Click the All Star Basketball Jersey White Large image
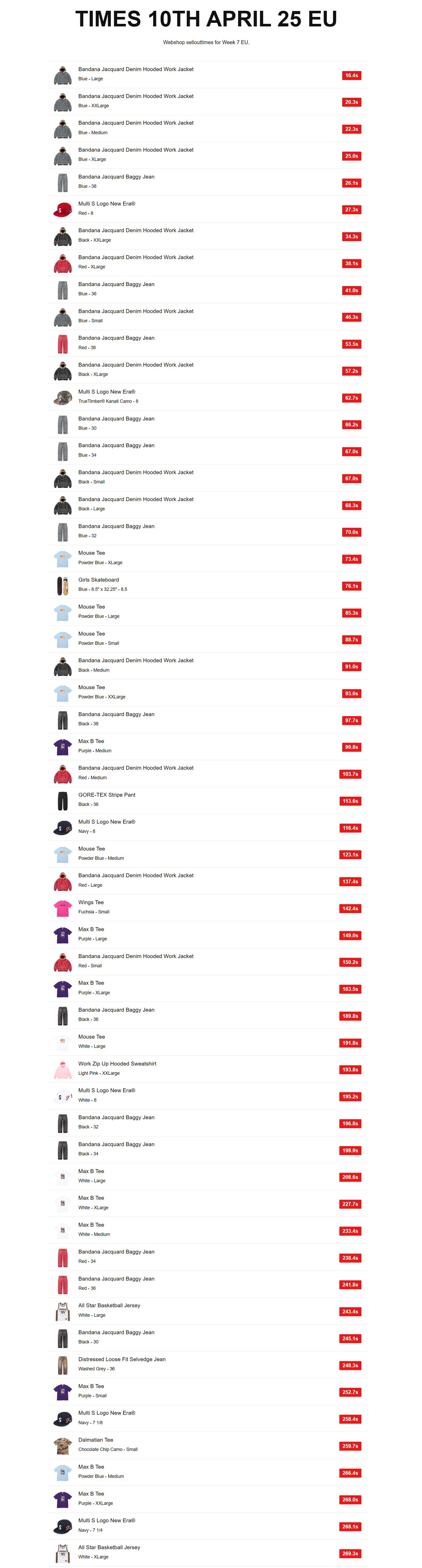Screen dimensions: 422x1568 pyautogui.click(x=63, y=1312)
